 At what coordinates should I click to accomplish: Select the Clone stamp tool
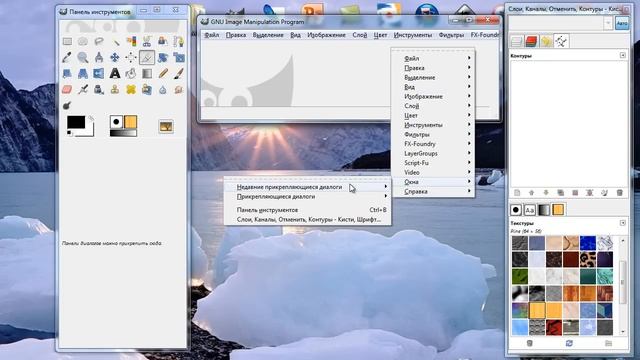coord(115,89)
